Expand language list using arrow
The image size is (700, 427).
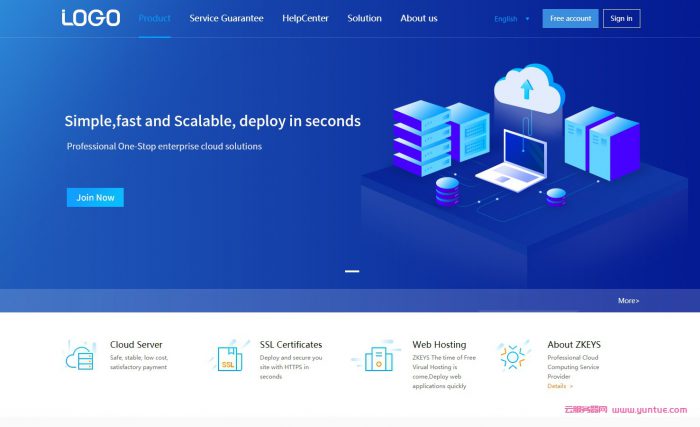coord(528,19)
